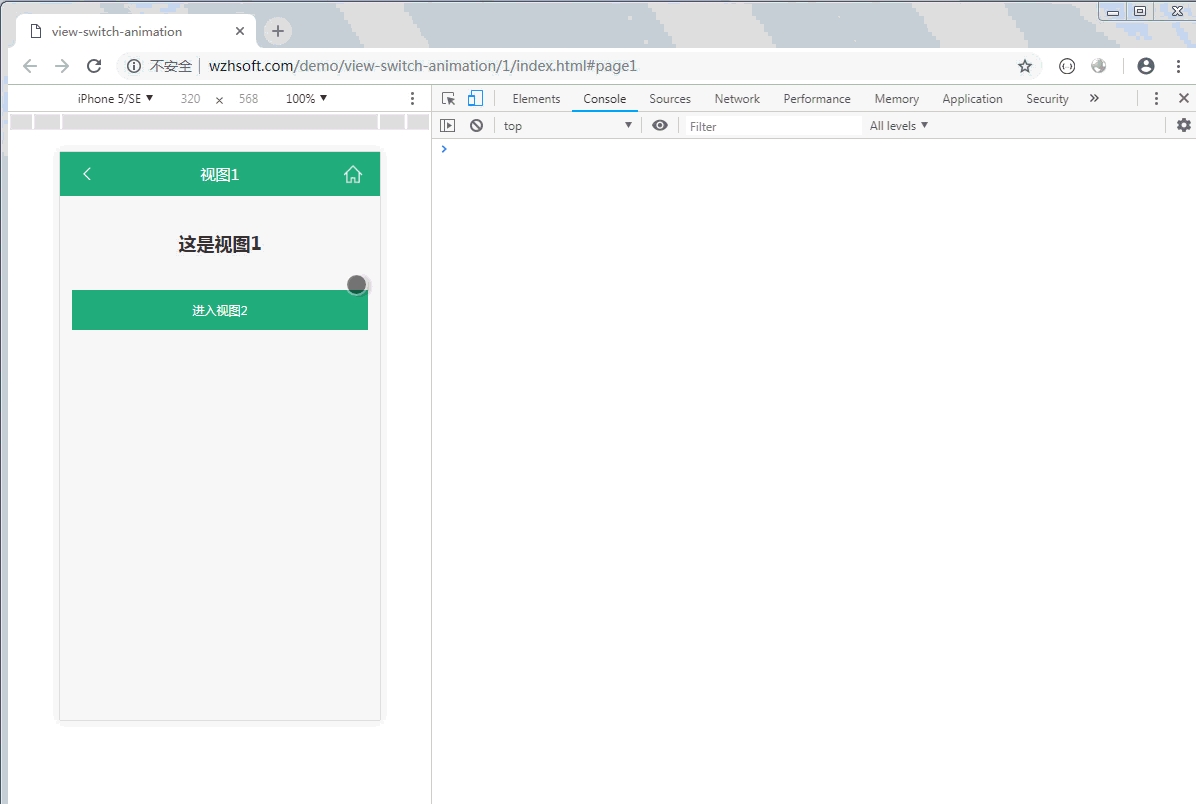Open the top JavaScript context dropdown
1196x804 pixels.
tap(567, 125)
